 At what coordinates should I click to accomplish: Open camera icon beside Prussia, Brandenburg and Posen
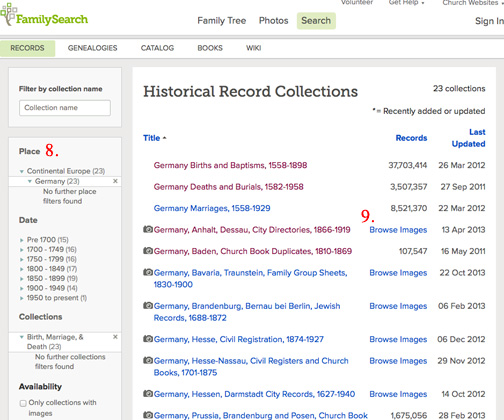pyautogui.click(x=148, y=415)
